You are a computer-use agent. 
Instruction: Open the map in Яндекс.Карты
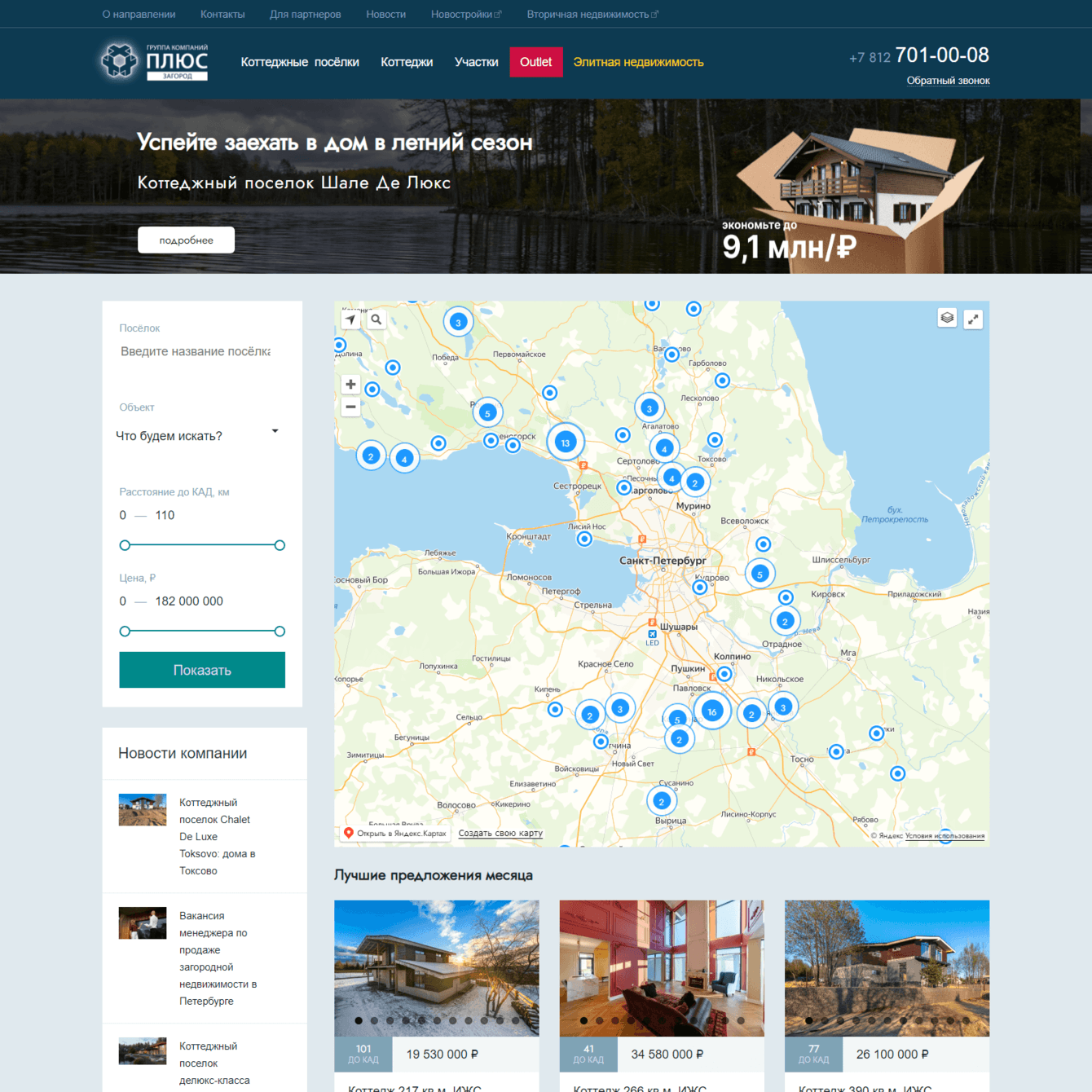click(x=395, y=833)
